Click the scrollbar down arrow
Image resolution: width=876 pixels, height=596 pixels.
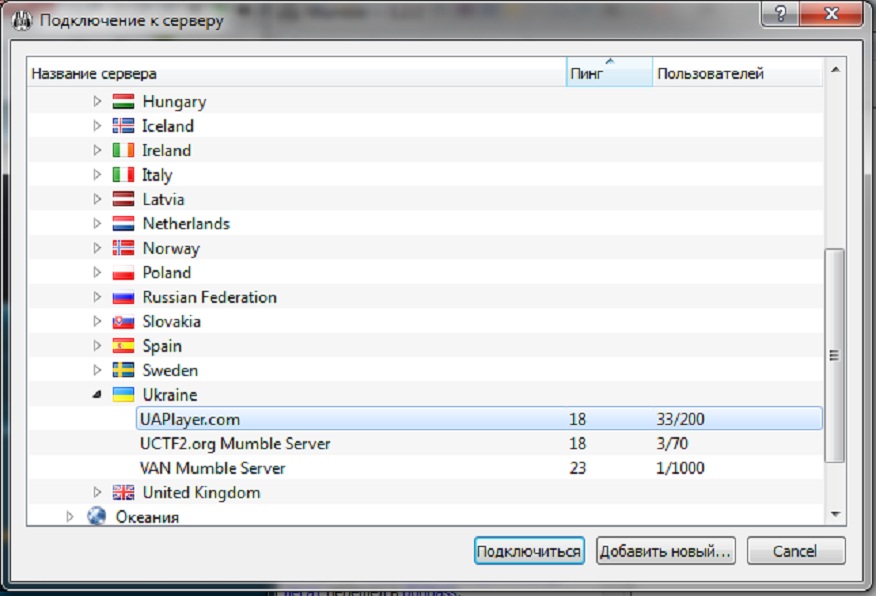[x=835, y=514]
